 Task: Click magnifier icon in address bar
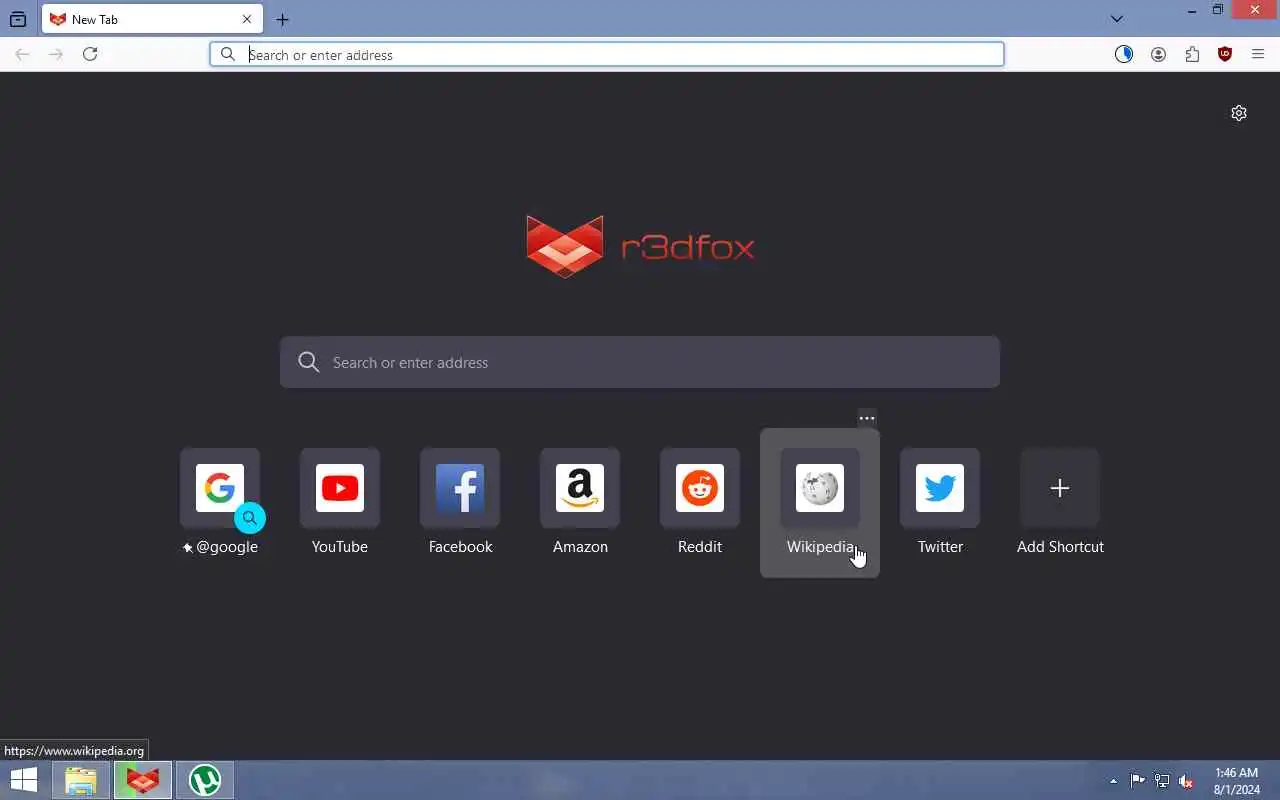point(228,54)
